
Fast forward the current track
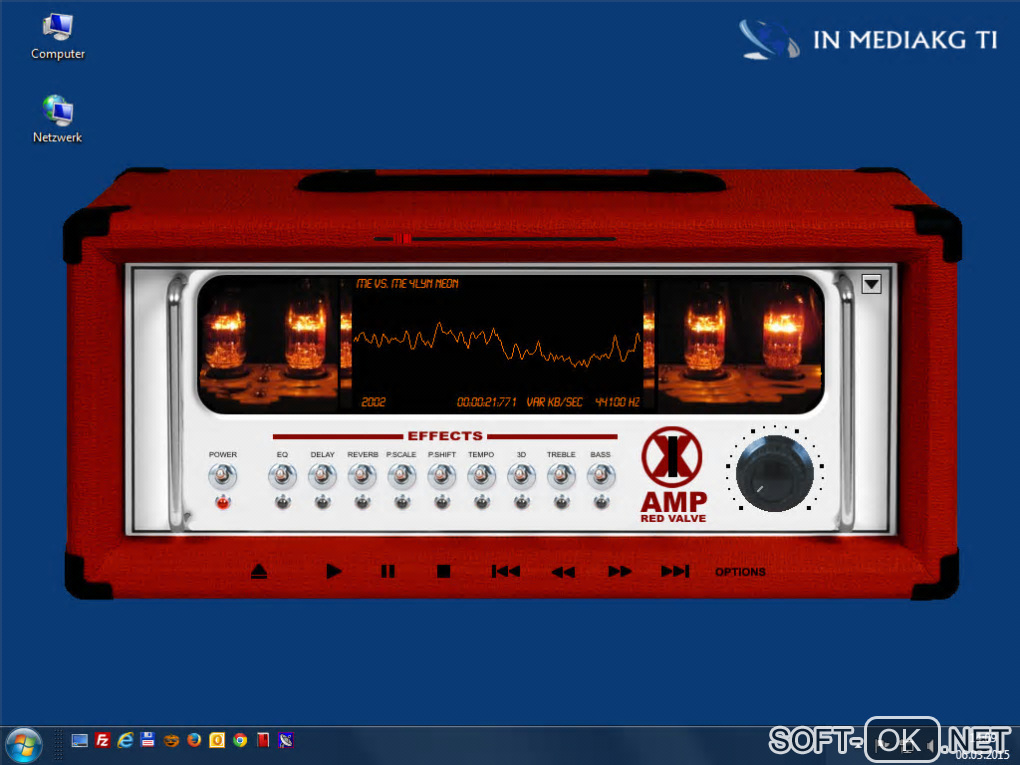(619, 571)
